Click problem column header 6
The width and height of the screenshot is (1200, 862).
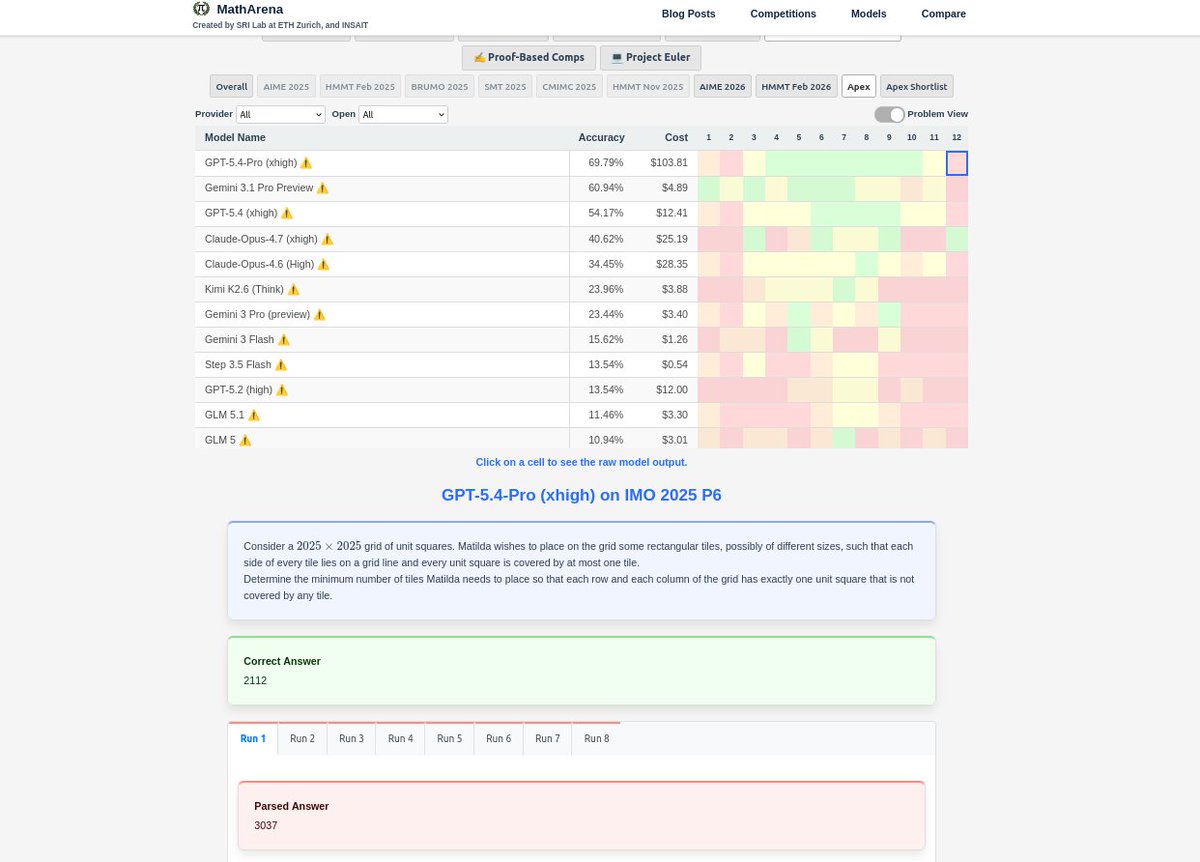821,137
